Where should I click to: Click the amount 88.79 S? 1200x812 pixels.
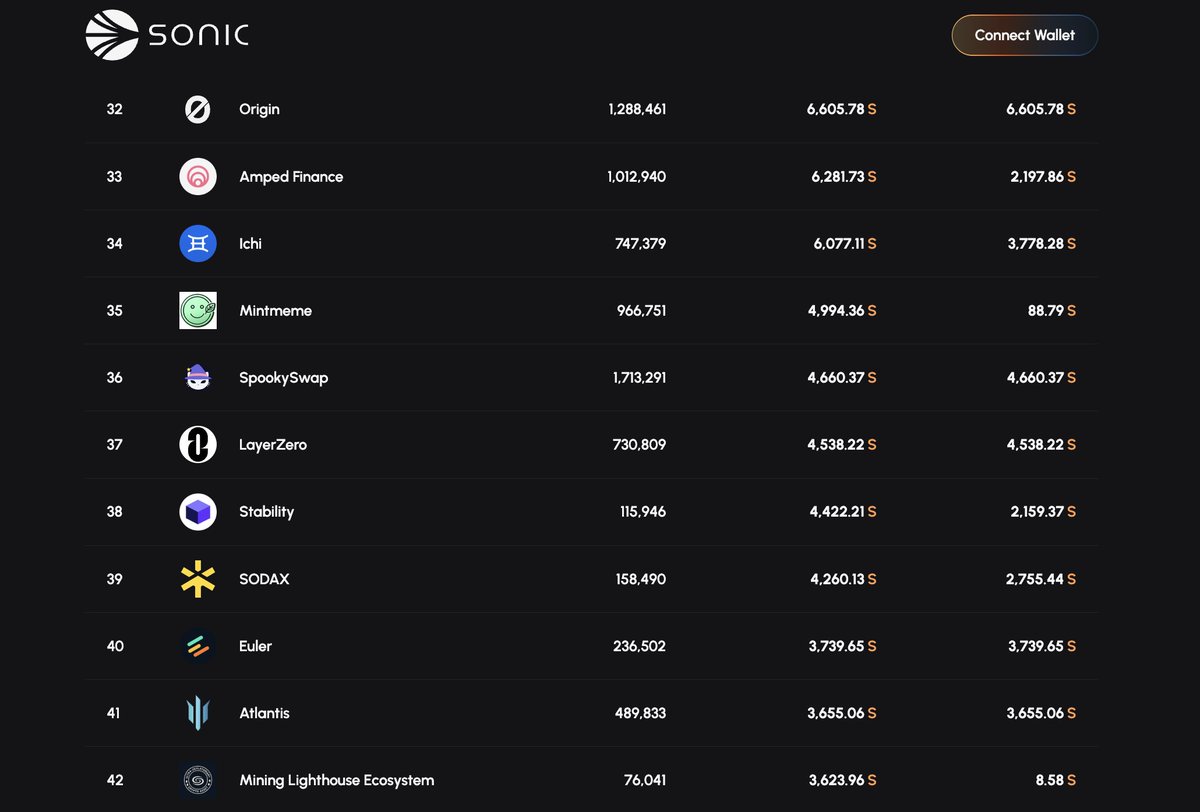(x=1052, y=310)
